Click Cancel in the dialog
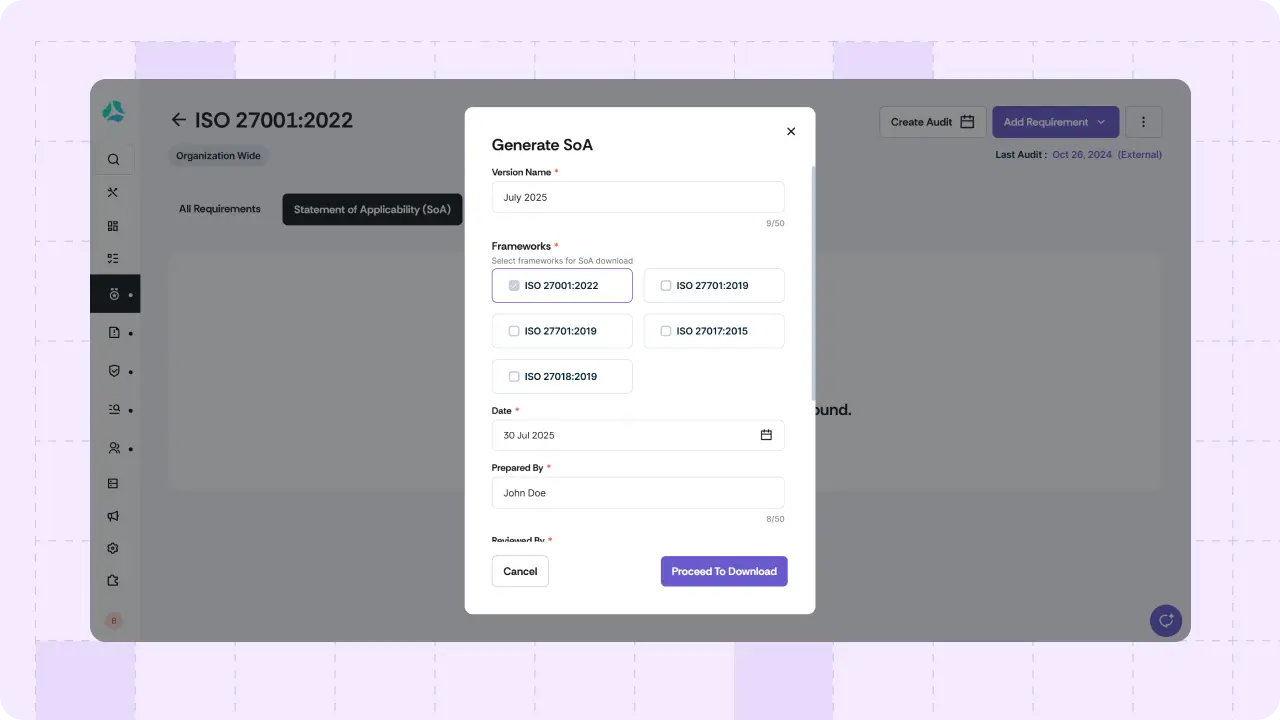Screen dimensions: 1280x720 click(x=520, y=571)
